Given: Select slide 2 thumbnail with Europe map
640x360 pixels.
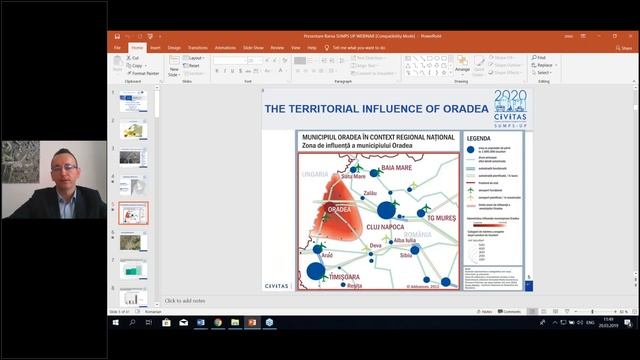Looking at the screenshot, I should click(133, 130).
